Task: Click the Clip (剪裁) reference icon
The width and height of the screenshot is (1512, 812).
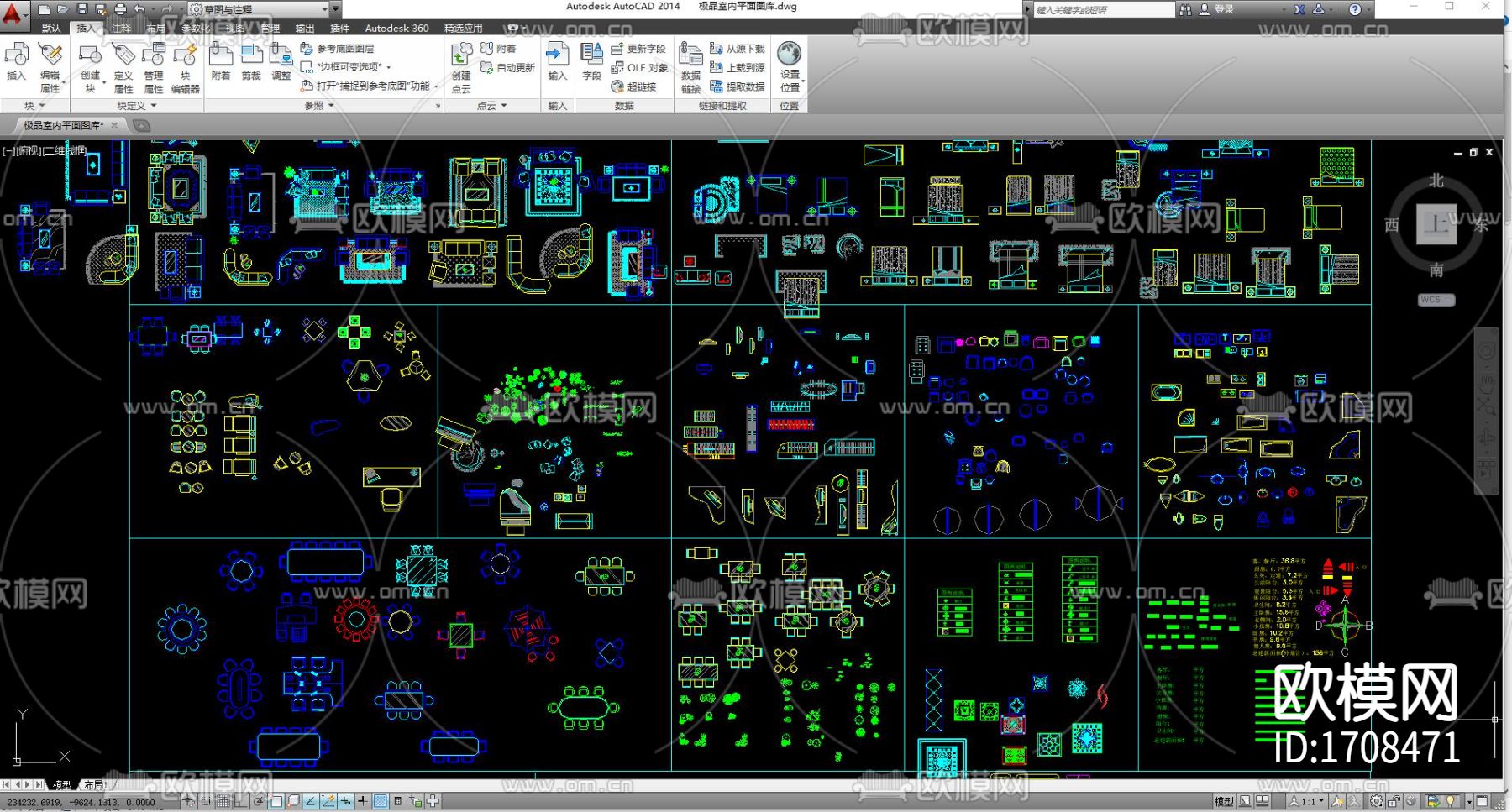Action: (251, 62)
